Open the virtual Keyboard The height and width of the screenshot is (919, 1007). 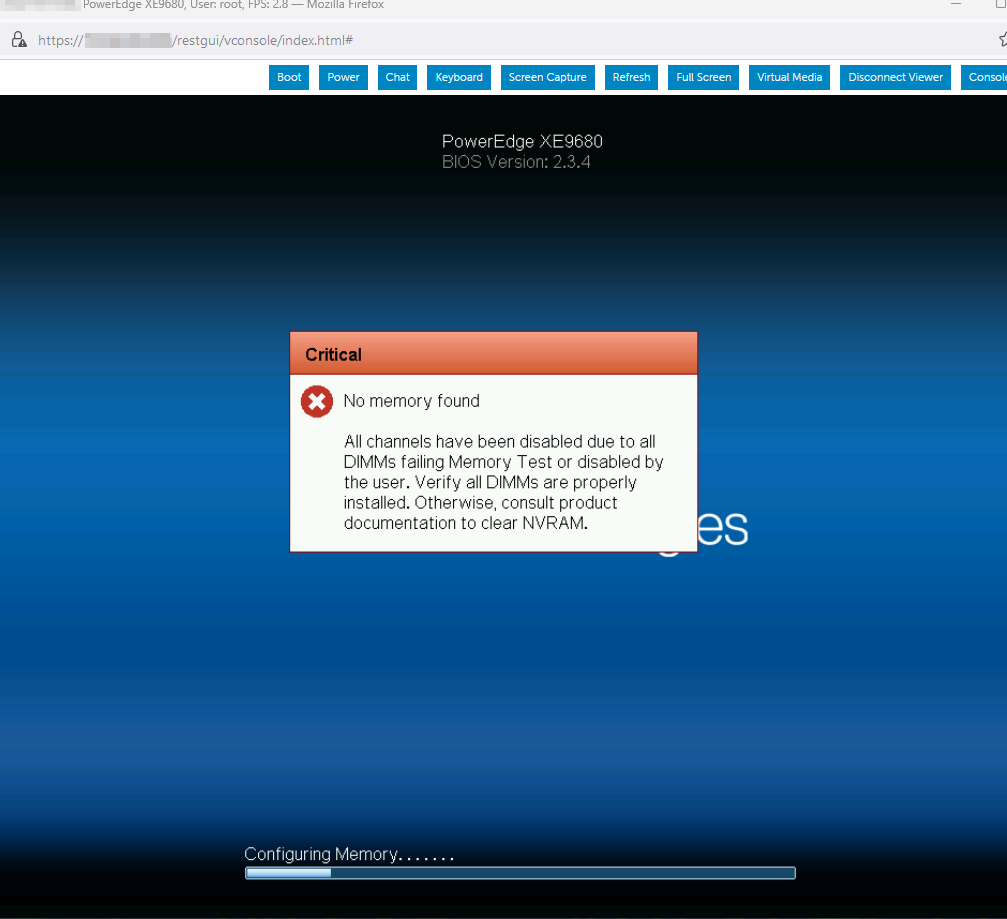point(459,77)
